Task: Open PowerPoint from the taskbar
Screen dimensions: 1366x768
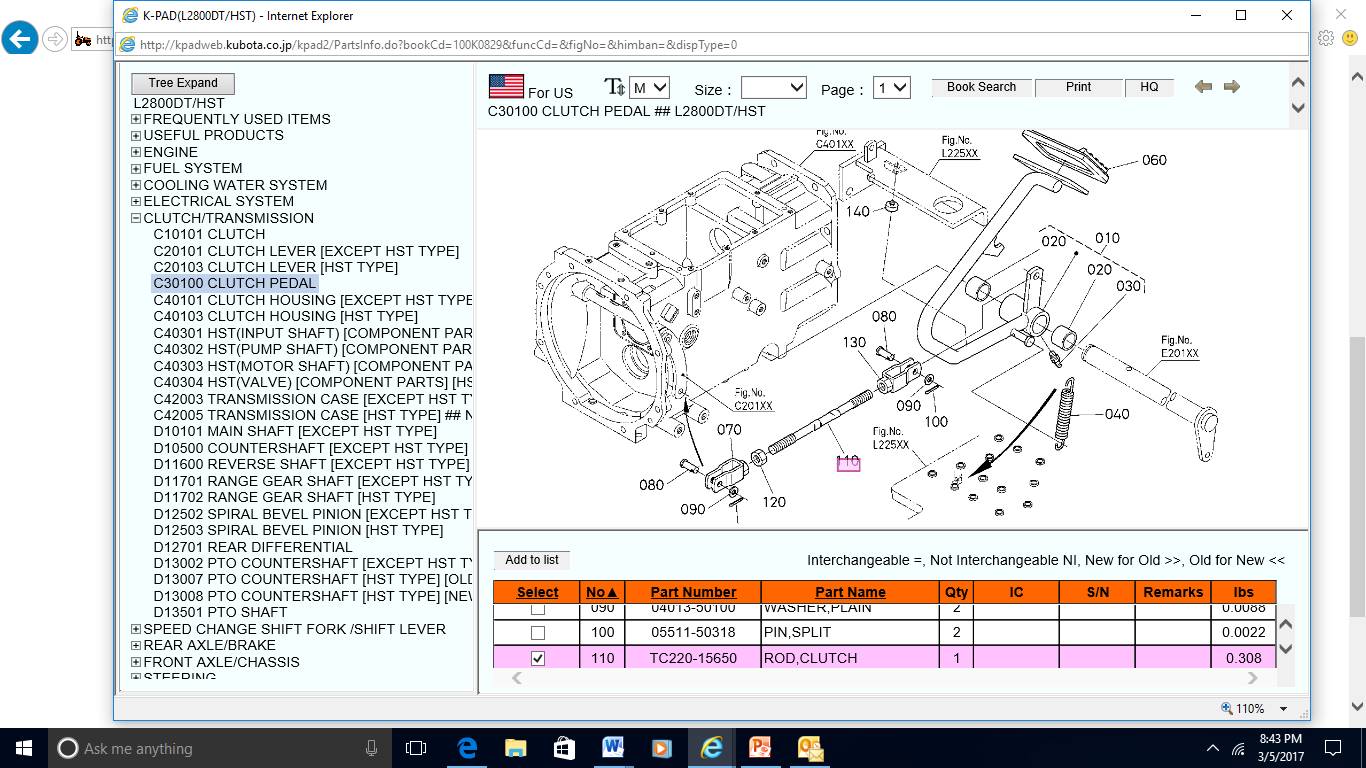Action: [x=760, y=748]
